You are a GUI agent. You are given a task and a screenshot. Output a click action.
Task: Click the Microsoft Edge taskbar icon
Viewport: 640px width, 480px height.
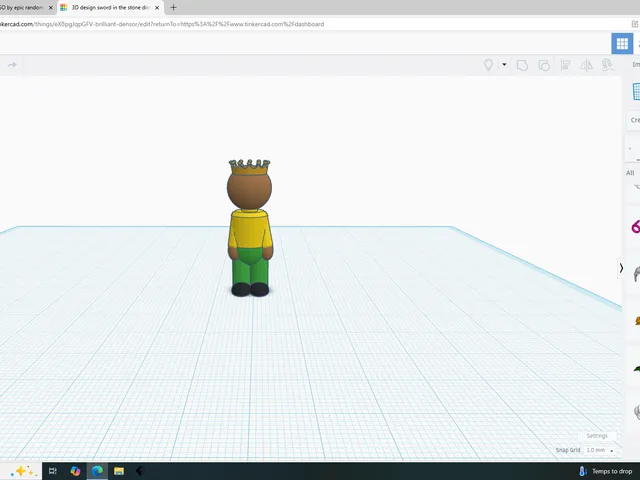coord(97,471)
